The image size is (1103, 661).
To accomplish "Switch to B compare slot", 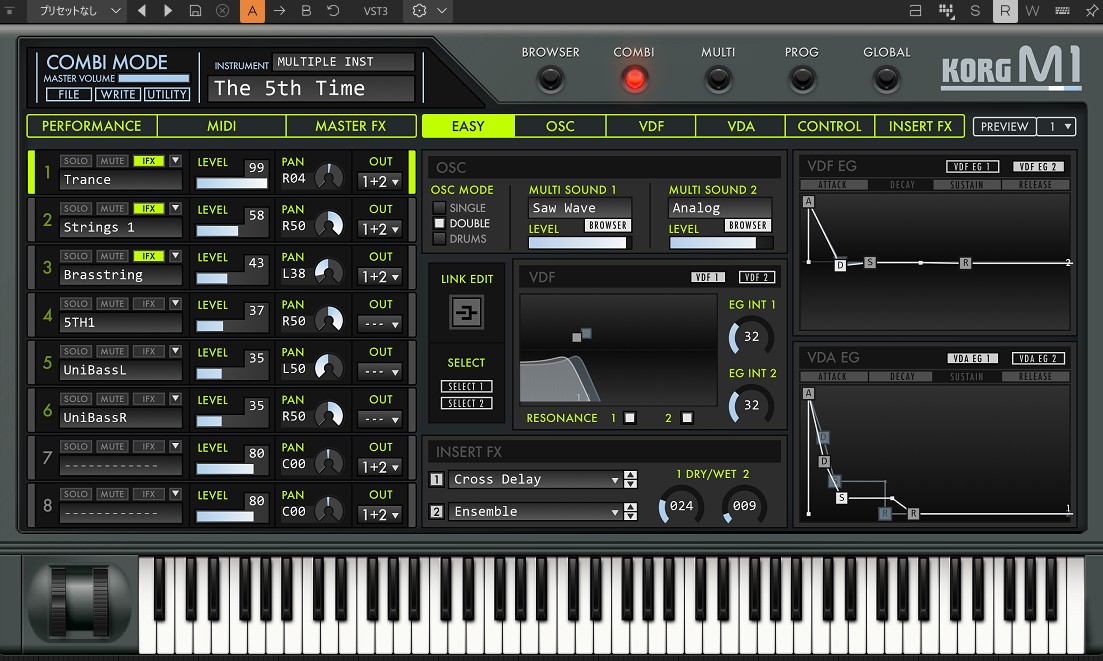I will point(306,11).
